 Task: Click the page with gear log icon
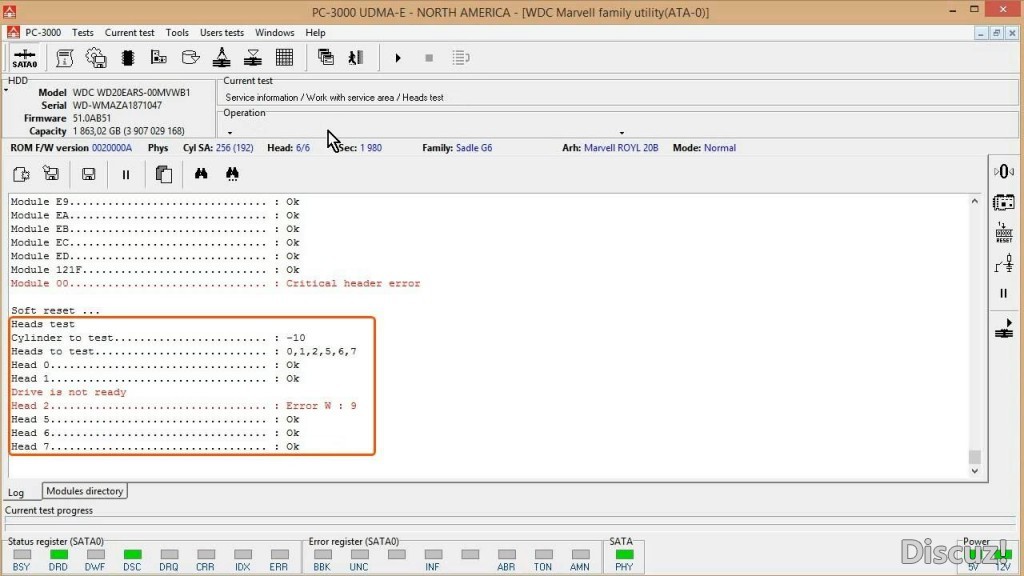click(21, 174)
